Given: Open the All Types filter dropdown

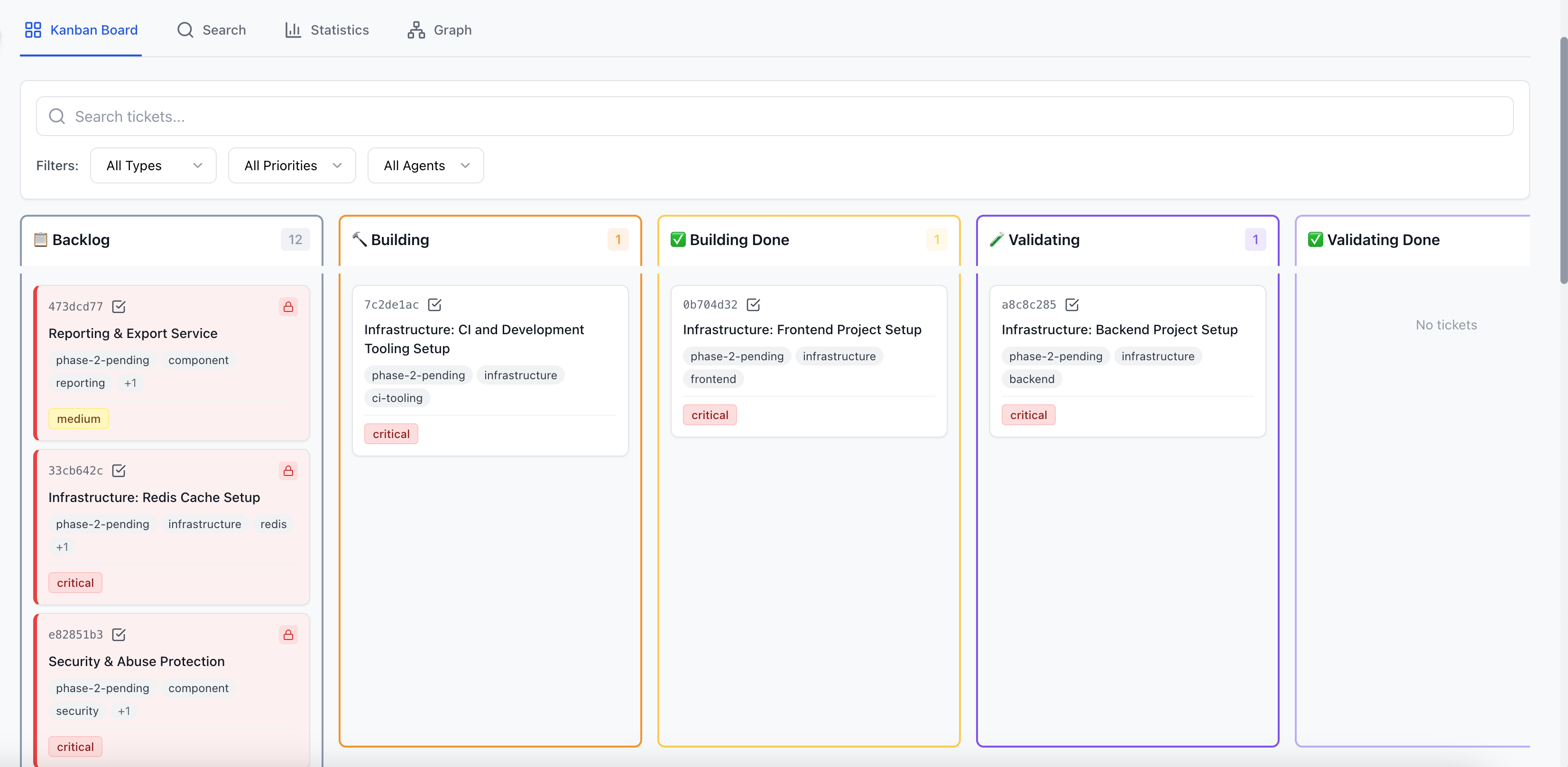Looking at the screenshot, I should [153, 165].
